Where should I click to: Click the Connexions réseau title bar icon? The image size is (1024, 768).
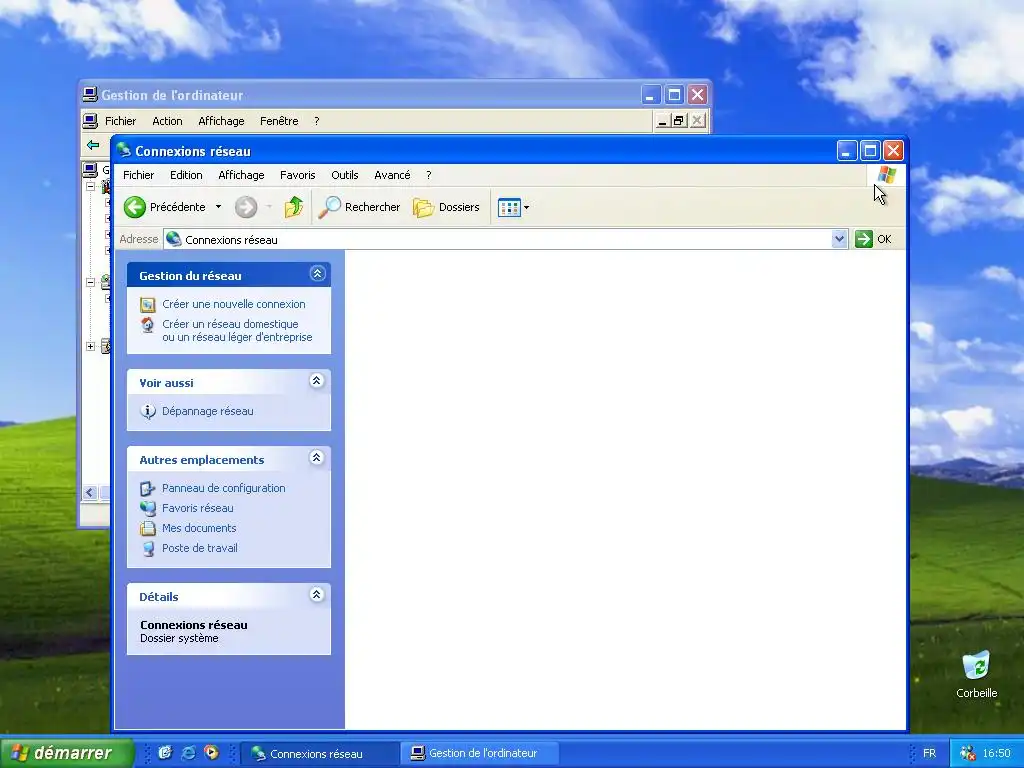(x=123, y=150)
